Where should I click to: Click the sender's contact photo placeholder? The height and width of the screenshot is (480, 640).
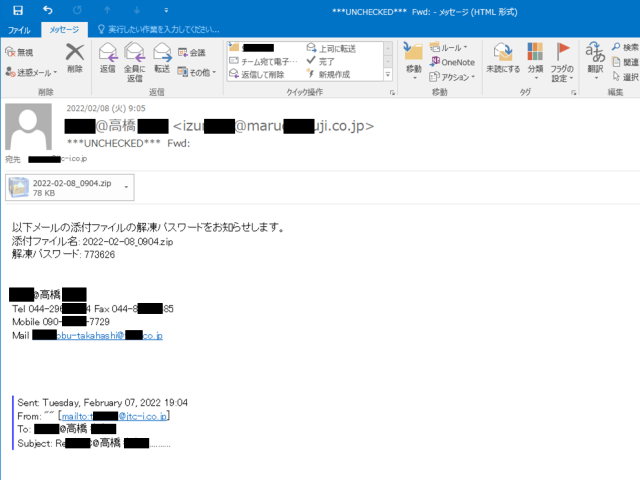pos(28,127)
